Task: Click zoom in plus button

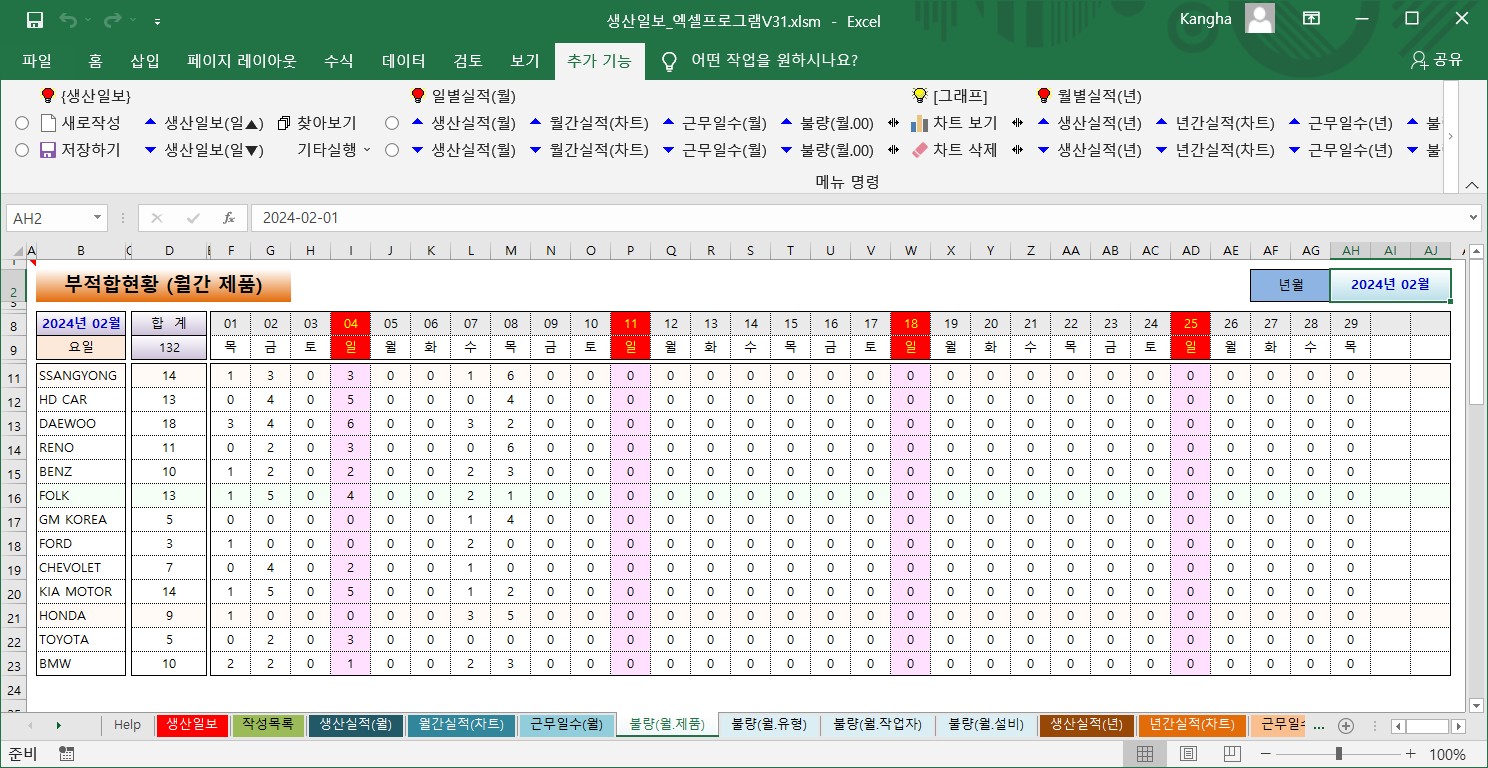Action: pos(1411,753)
